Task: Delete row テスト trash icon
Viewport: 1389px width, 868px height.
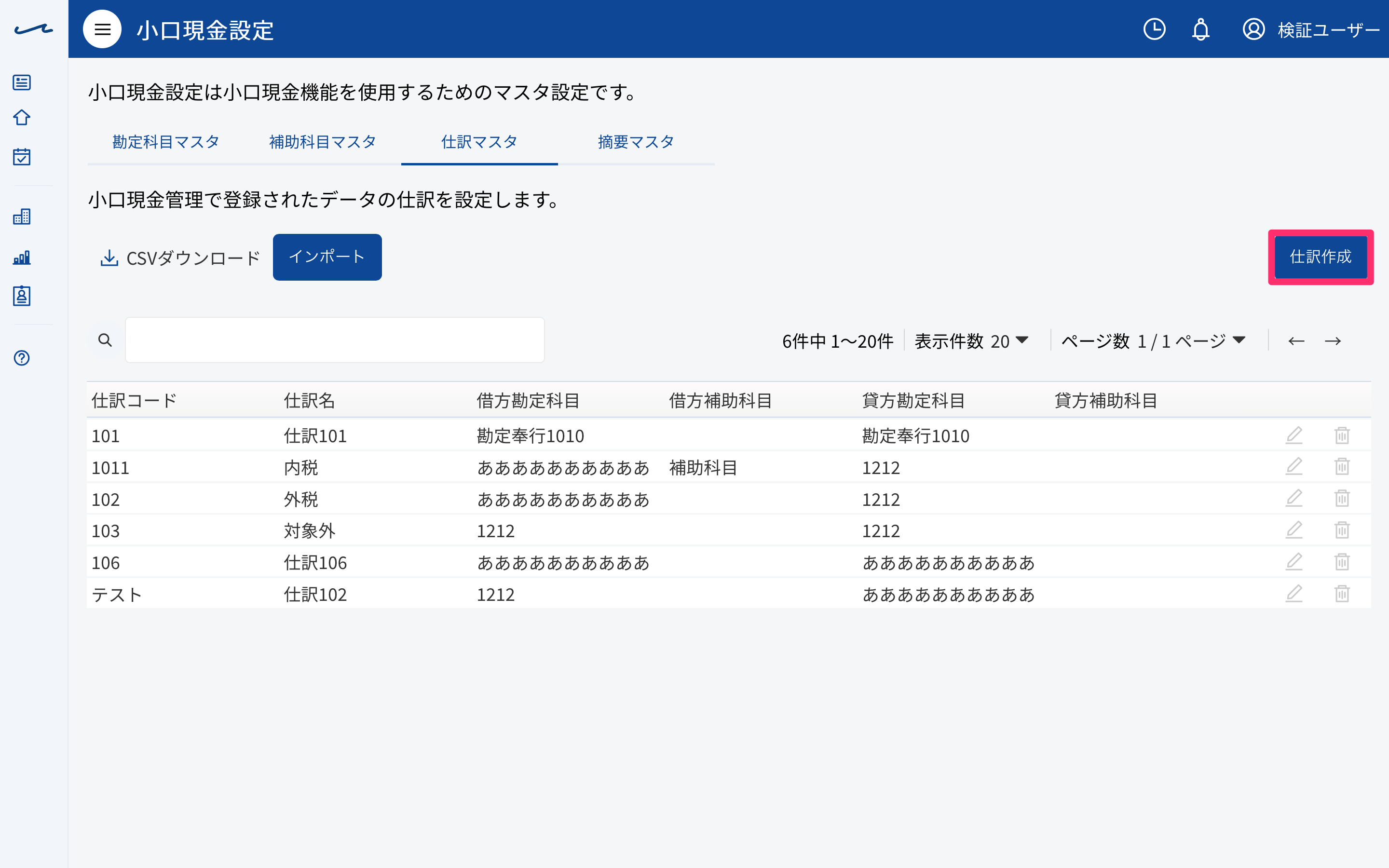Action: (1342, 594)
